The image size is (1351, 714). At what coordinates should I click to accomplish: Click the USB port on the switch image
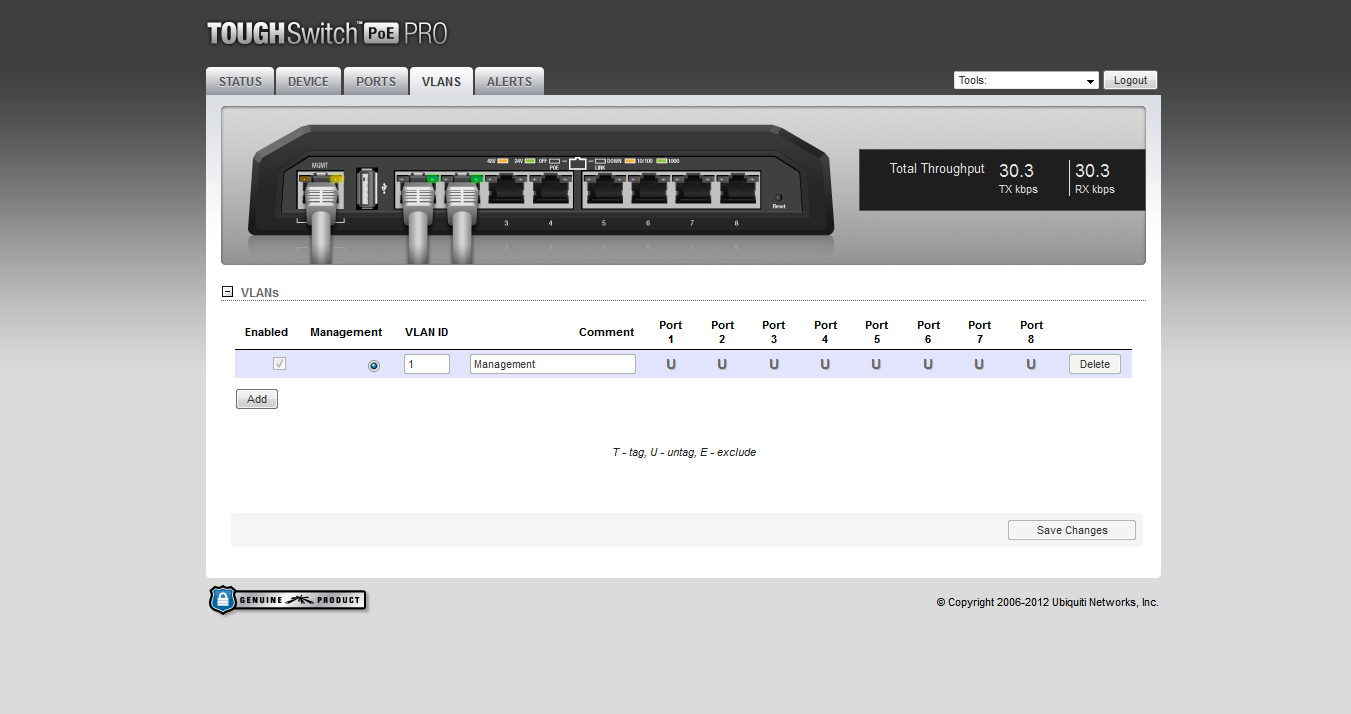[366, 187]
